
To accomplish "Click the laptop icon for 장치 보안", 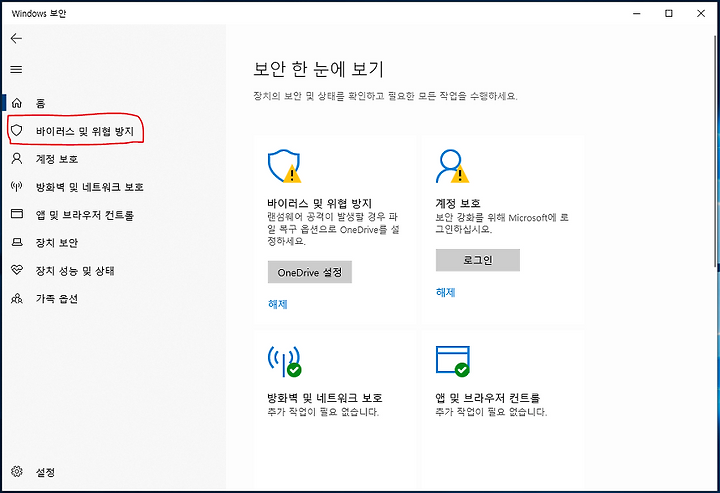I will (x=17, y=242).
